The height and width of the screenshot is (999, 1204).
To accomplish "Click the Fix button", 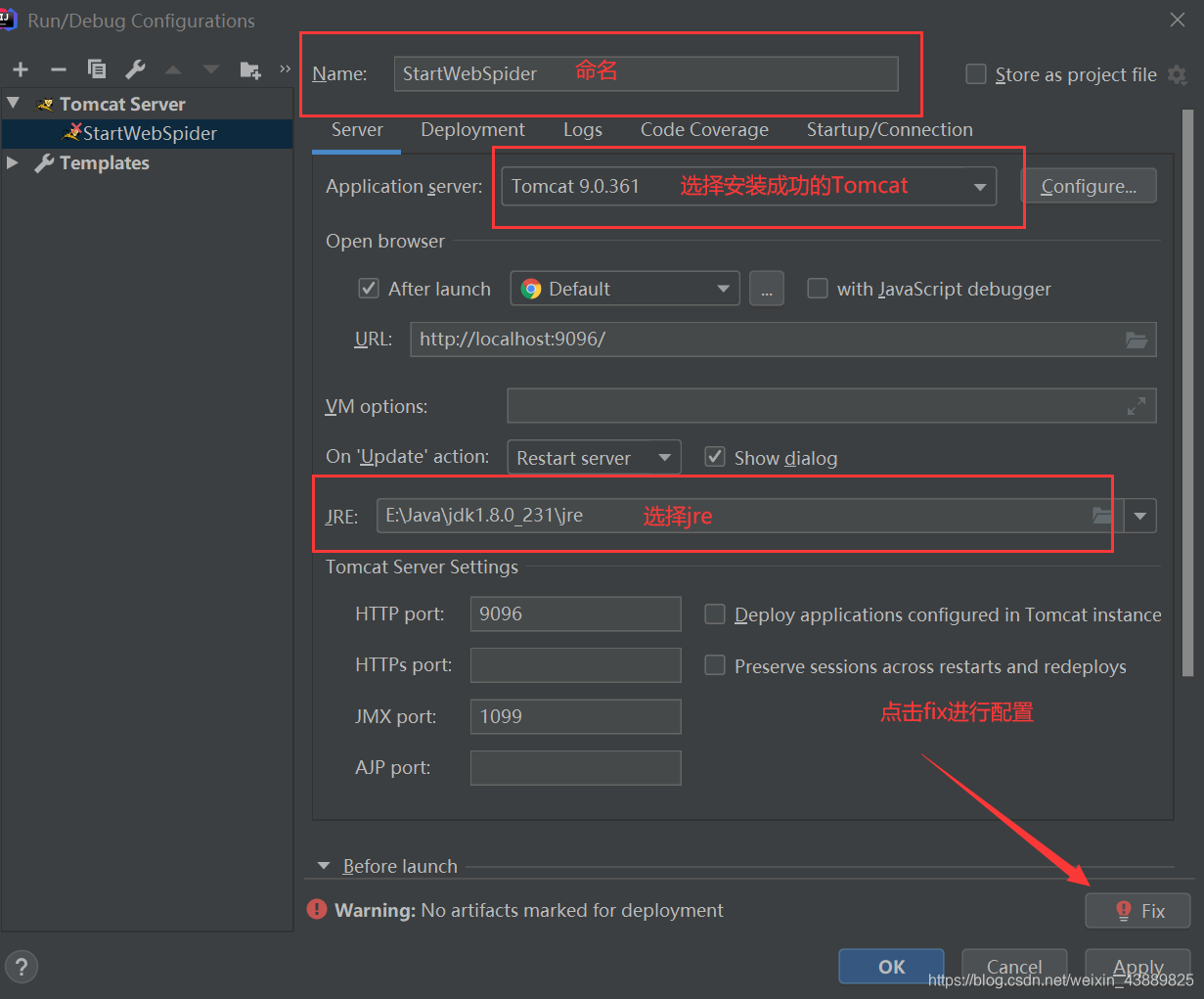I will [1138, 911].
